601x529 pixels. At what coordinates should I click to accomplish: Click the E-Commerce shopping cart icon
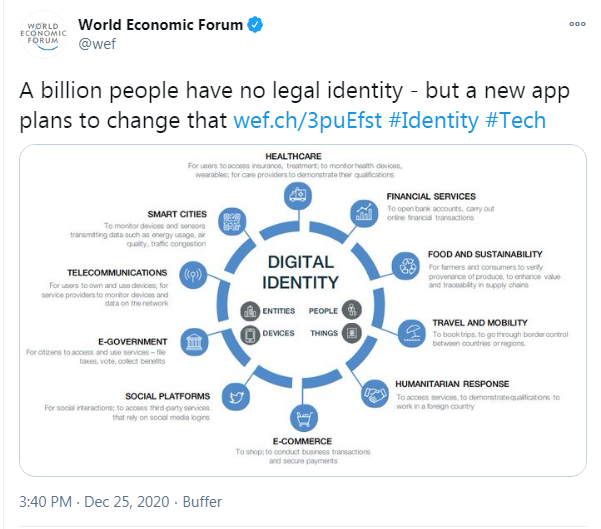pyautogui.click(x=304, y=418)
